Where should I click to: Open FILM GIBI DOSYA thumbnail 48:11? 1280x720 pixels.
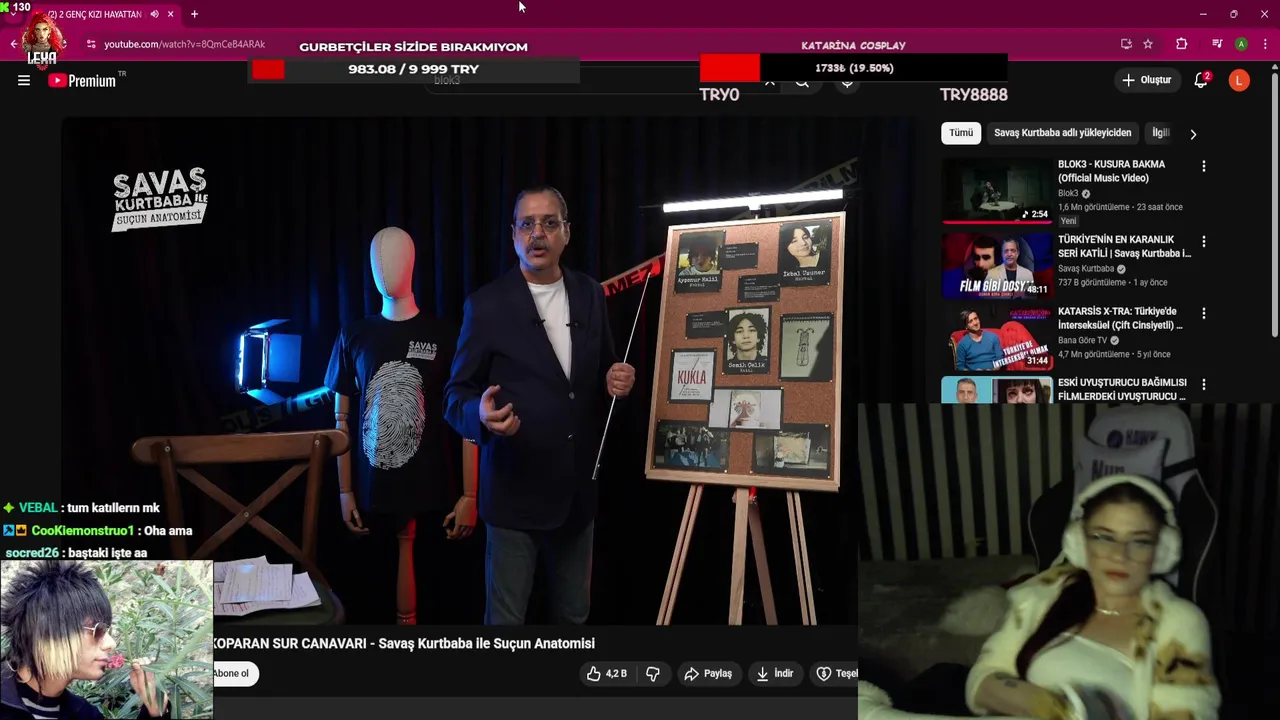(997, 265)
